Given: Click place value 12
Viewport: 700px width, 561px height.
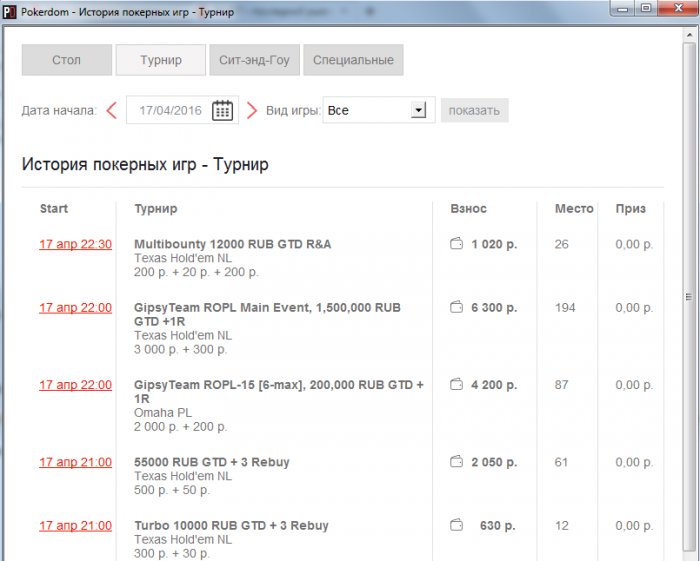Looking at the screenshot, I should pyautogui.click(x=562, y=526).
